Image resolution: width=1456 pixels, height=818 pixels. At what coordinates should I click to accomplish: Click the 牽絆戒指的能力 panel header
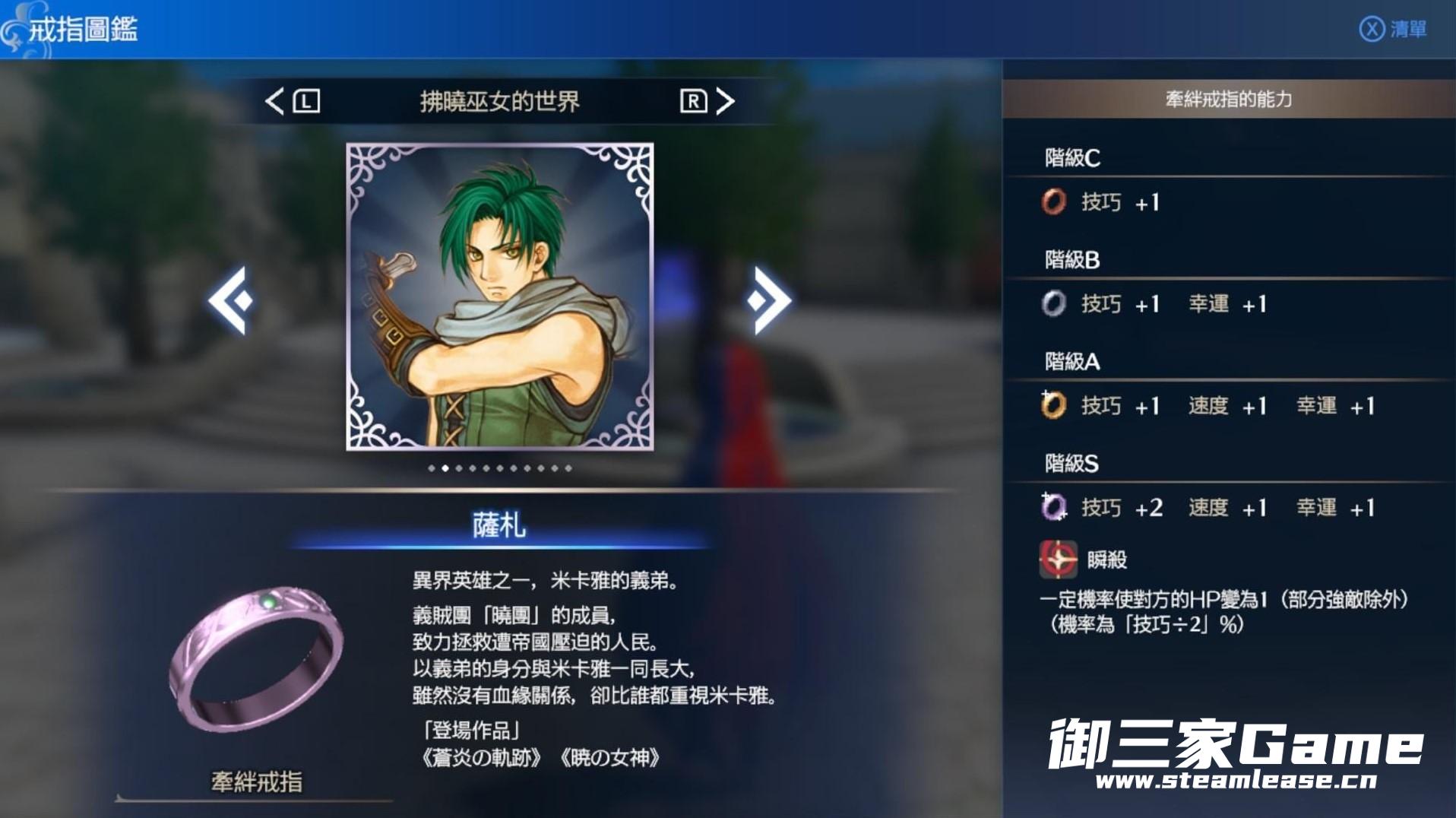pyautogui.click(x=1229, y=99)
